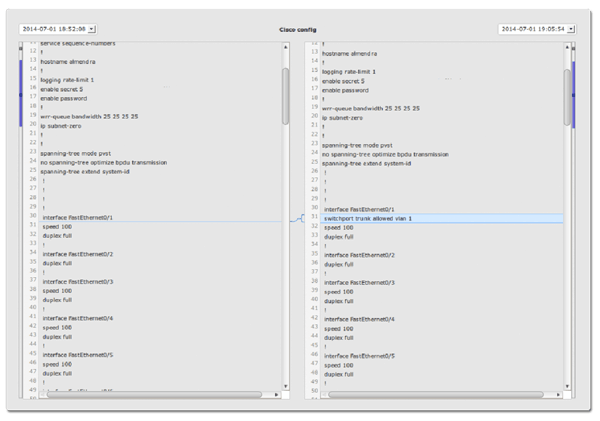Click the blue change marker in right overview gutter
This screenshot has width=600, height=421.
573,95
